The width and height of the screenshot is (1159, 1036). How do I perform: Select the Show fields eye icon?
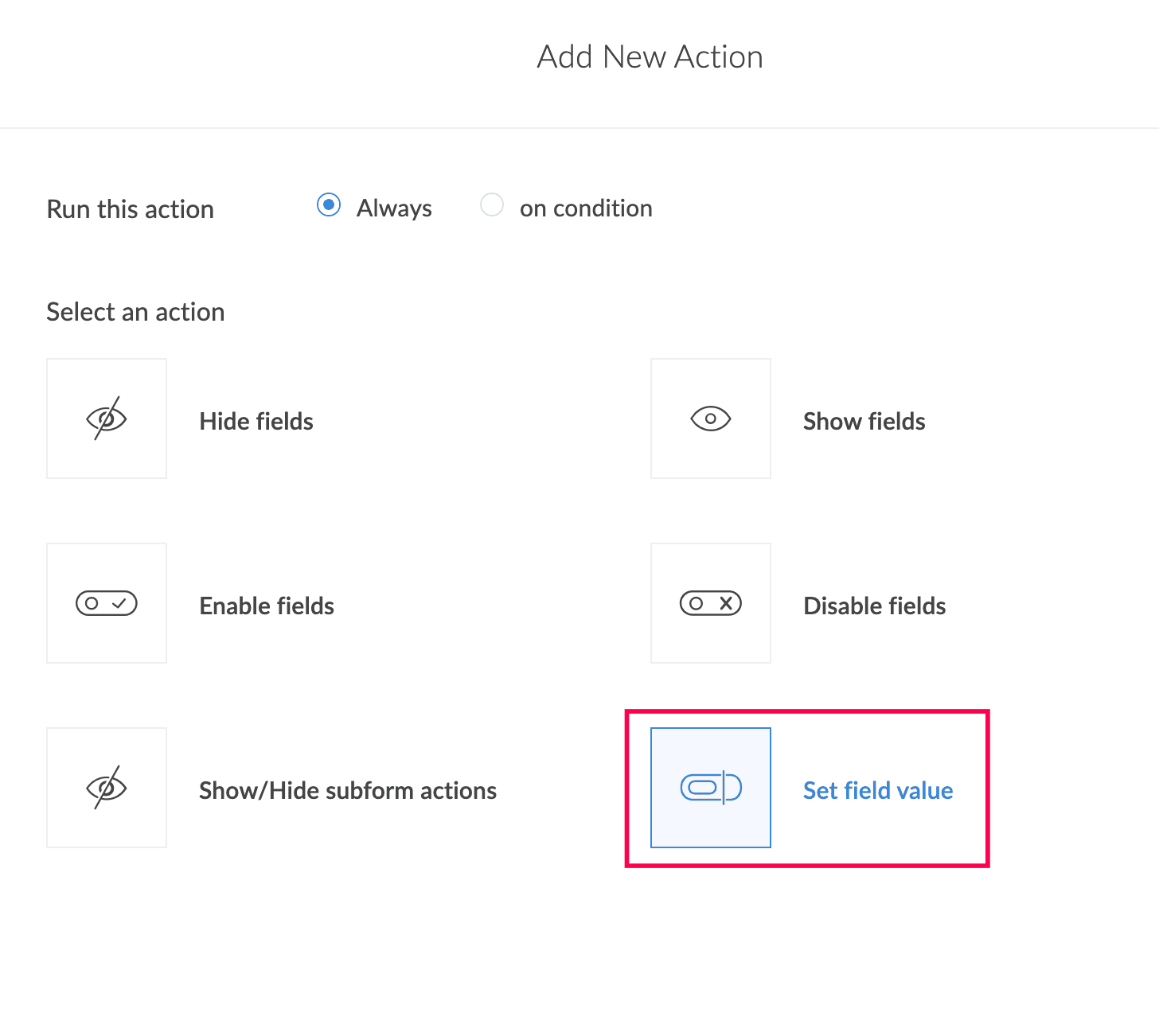711,419
